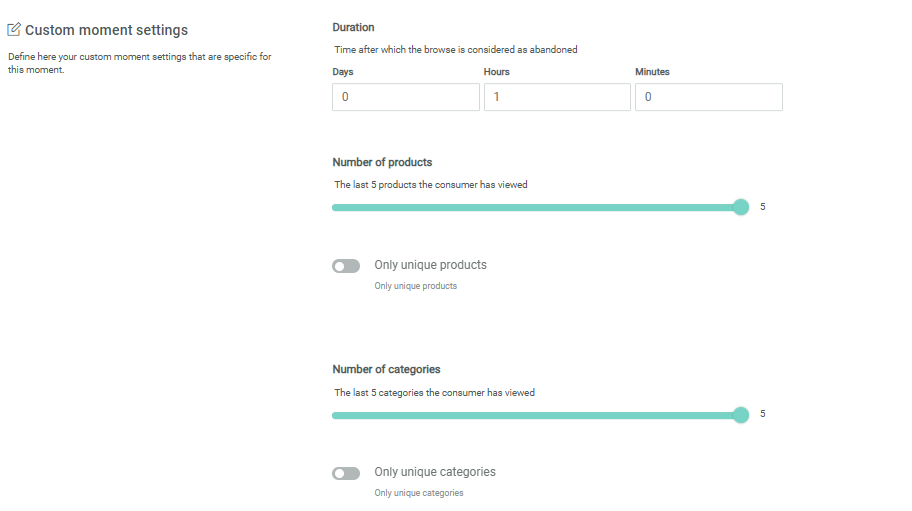Image resolution: width=912 pixels, height=511 pixels.
Task: Focus the Days duration input field
Action: coord(405,97)
